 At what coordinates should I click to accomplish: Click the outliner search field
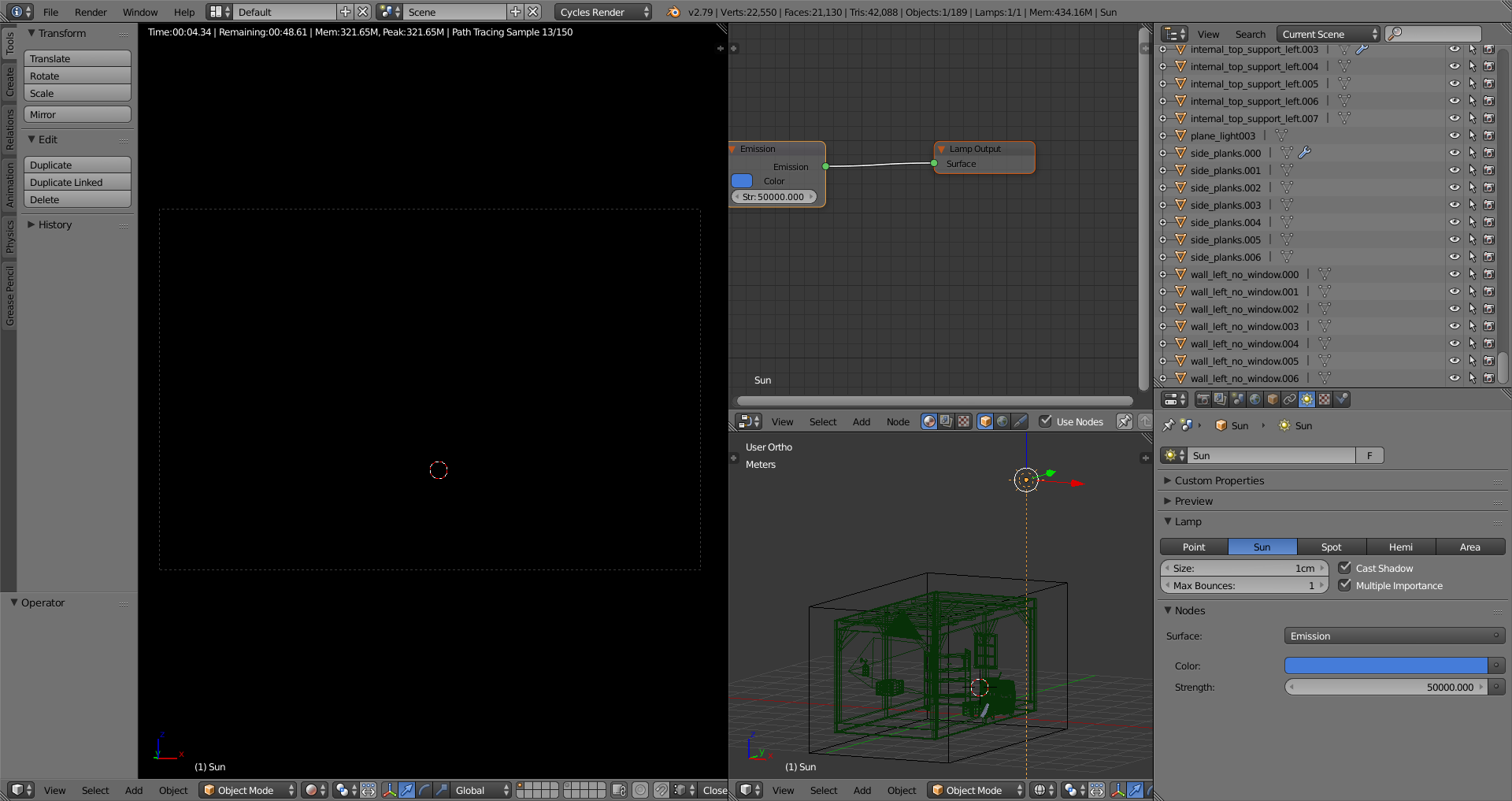pyautogui.click(x=1433, y=34)
